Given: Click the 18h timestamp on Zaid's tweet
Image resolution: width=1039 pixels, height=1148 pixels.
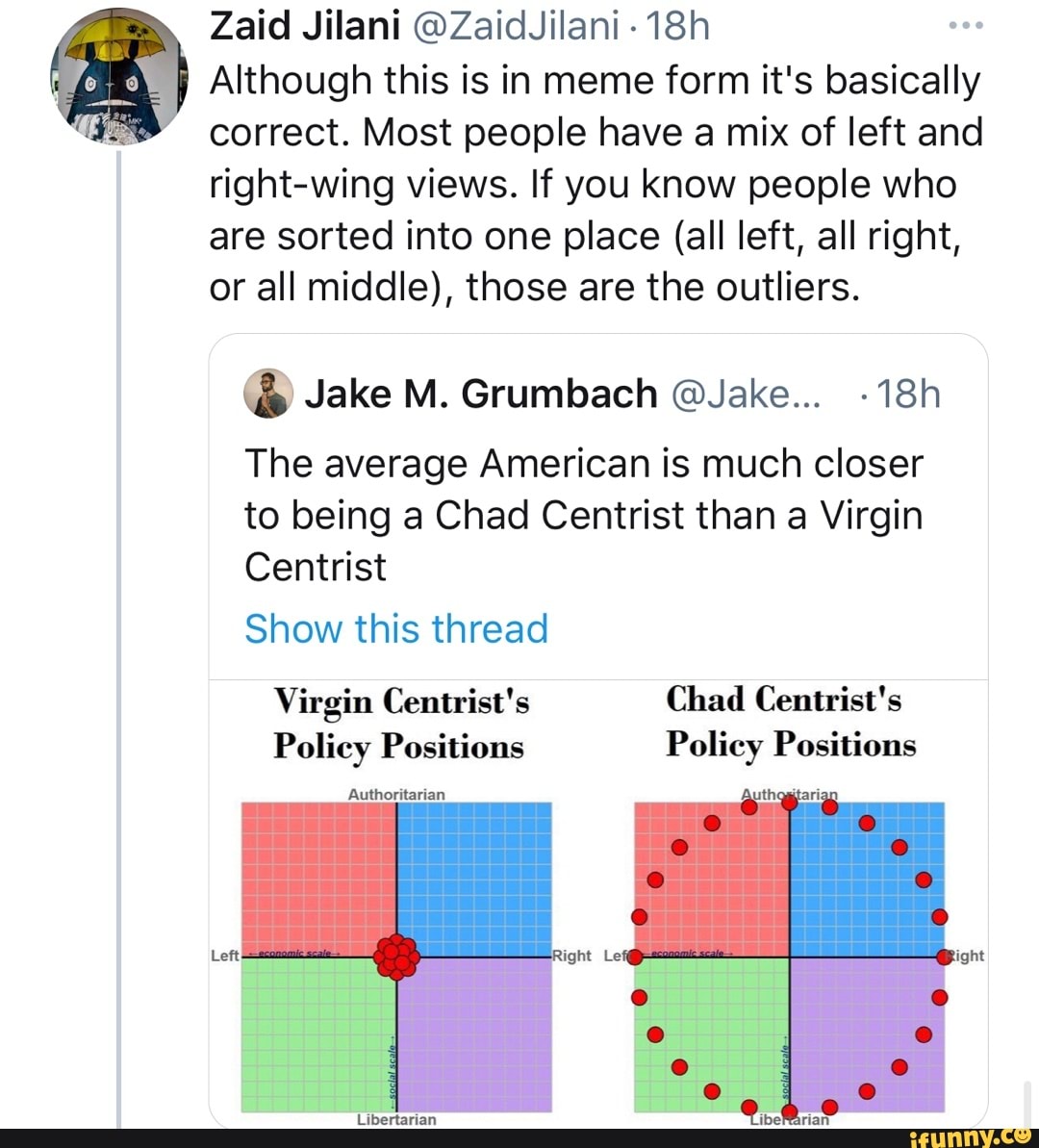Looking at the screenshot, I should 677,26.
